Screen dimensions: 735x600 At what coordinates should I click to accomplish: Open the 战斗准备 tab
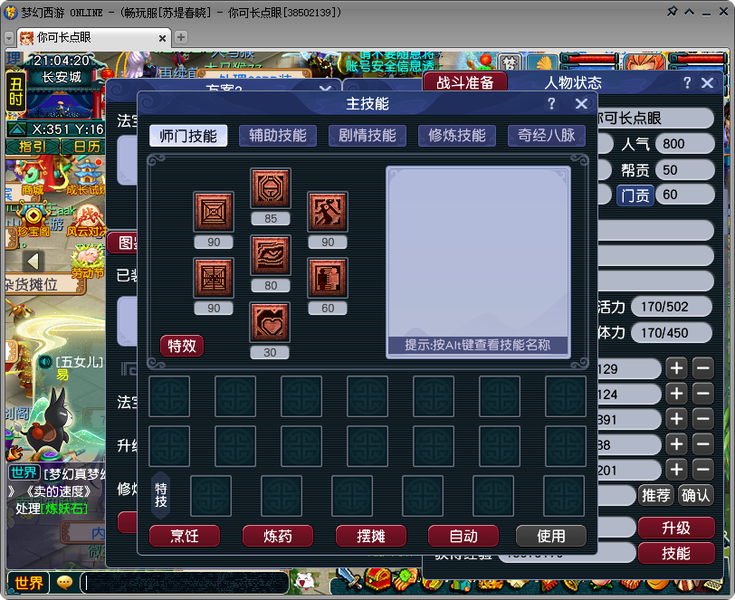pyautogui.click(x=465, y=82)
